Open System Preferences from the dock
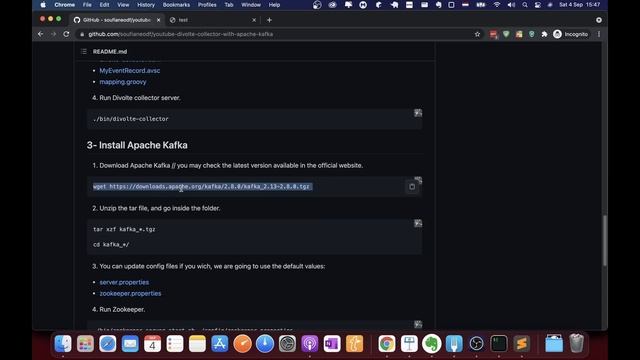Screen dimensions: 640x360 (x=287, y=344)
